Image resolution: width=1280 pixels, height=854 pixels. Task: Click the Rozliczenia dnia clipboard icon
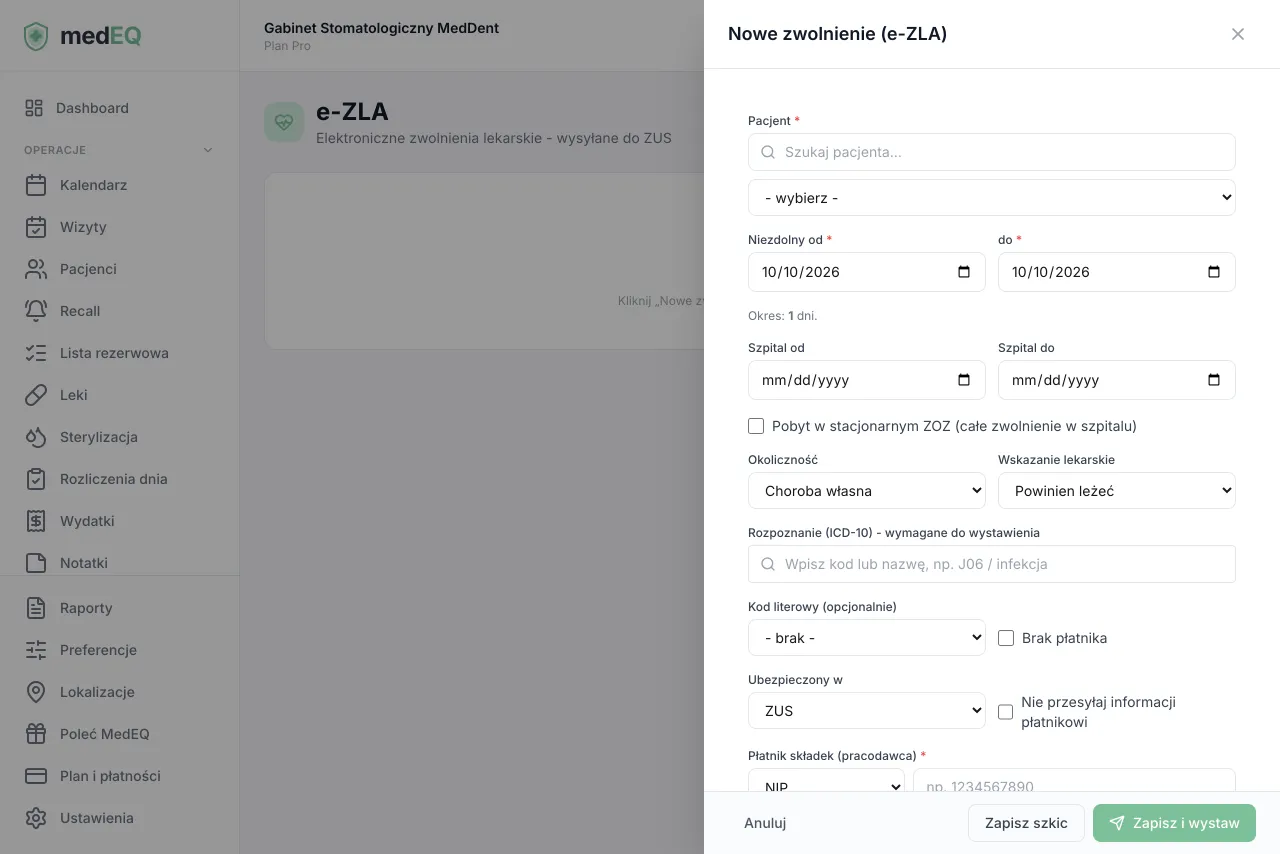point(36,479)
